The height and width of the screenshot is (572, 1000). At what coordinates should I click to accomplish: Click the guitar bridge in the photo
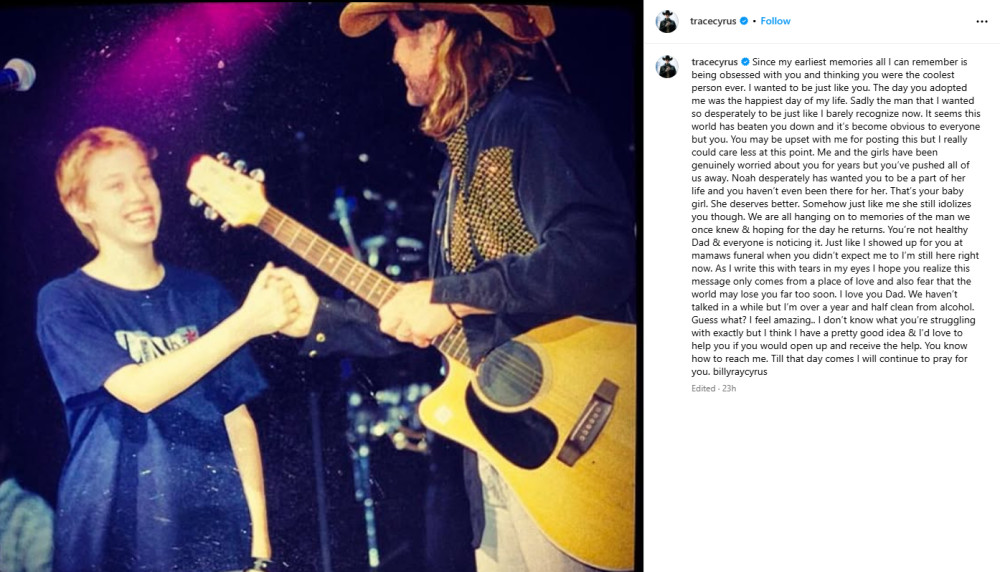click(588, 423)
